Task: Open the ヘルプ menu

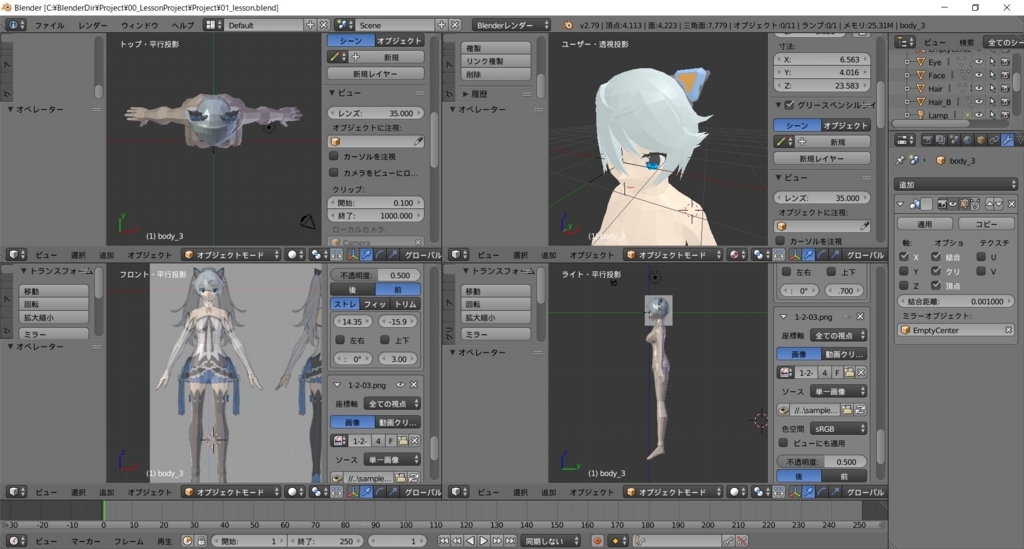Action: point(183,25)
